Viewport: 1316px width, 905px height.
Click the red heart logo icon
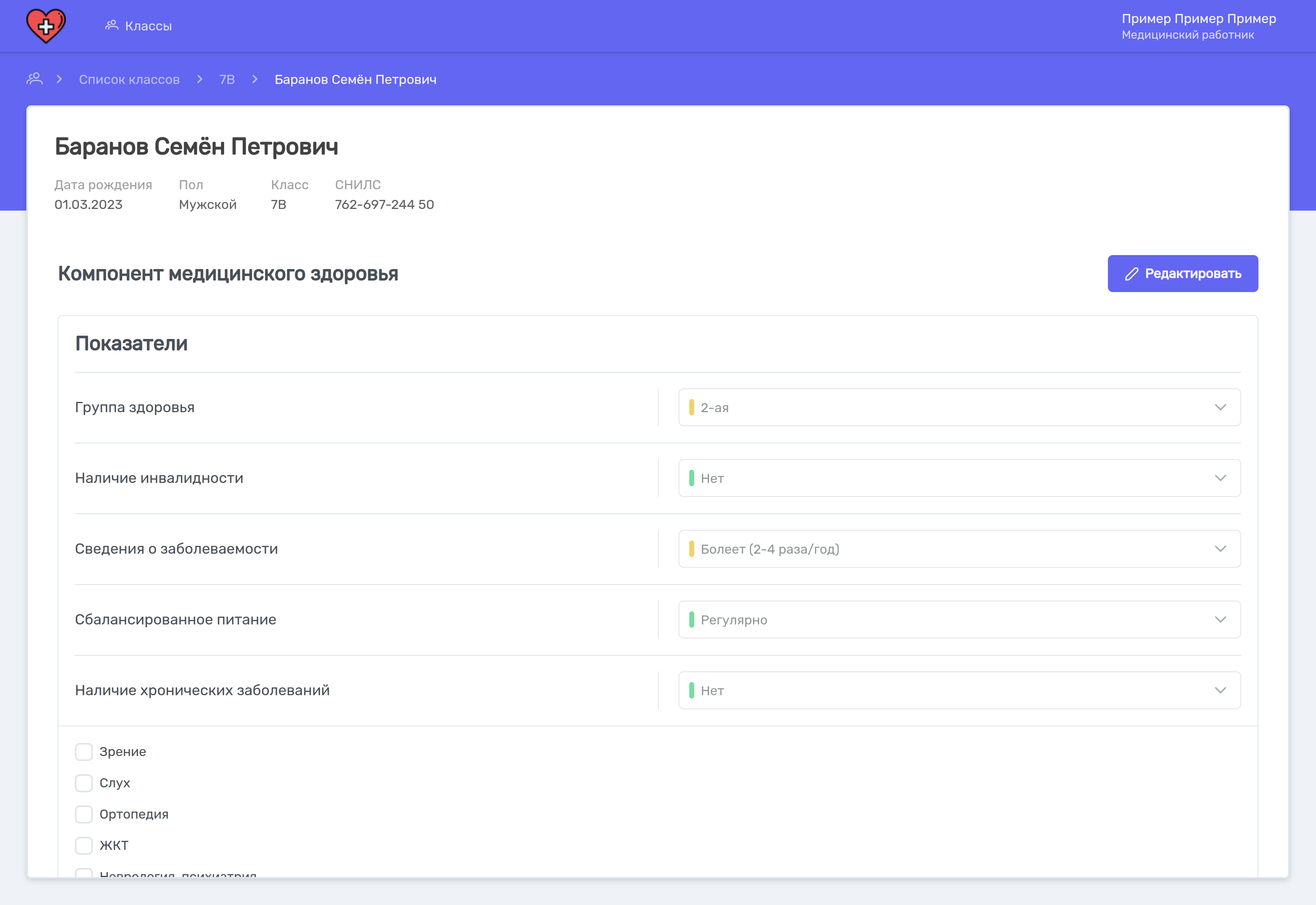coord(46,26)
